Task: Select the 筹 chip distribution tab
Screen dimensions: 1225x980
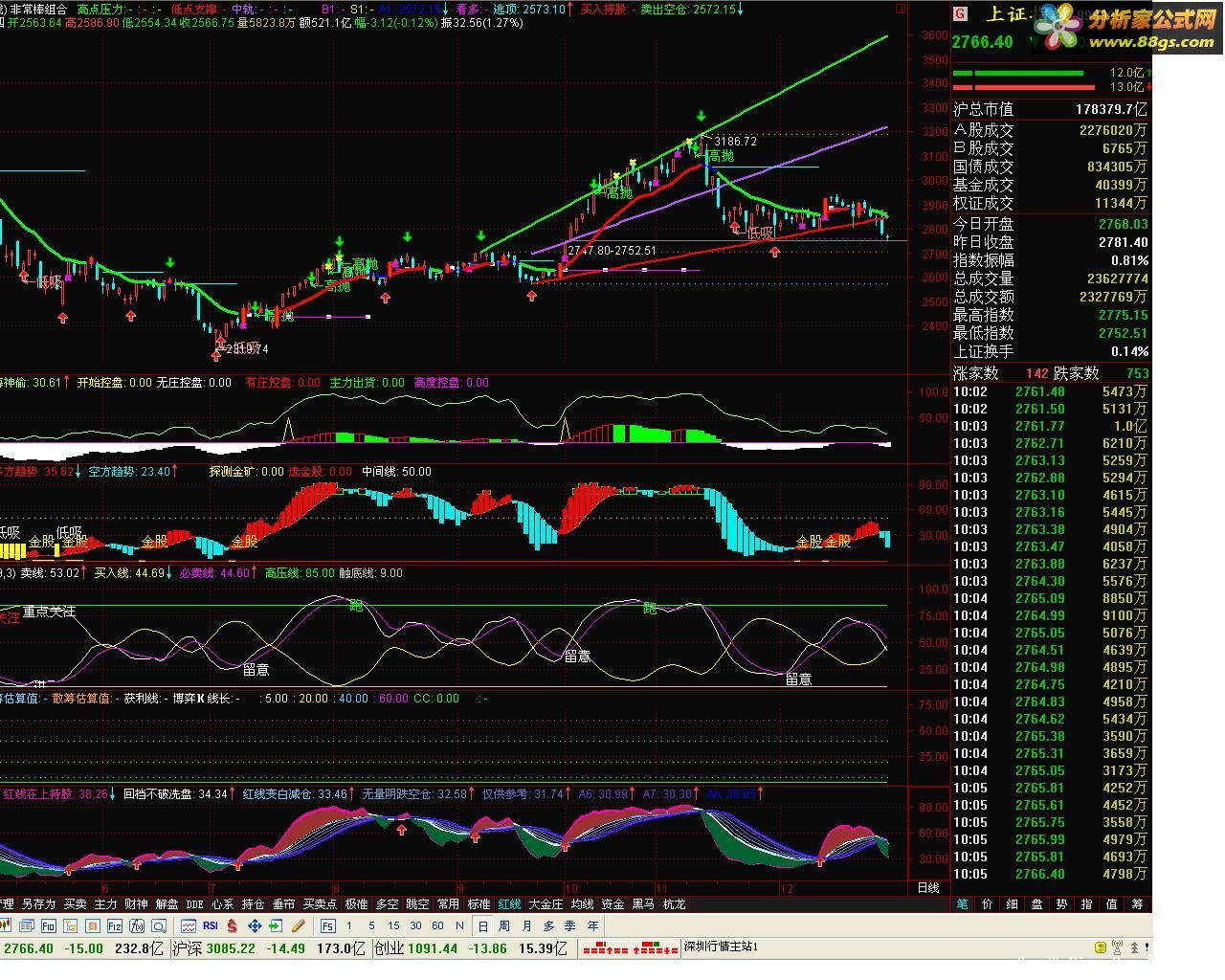Action: (x=1137, y=903)
